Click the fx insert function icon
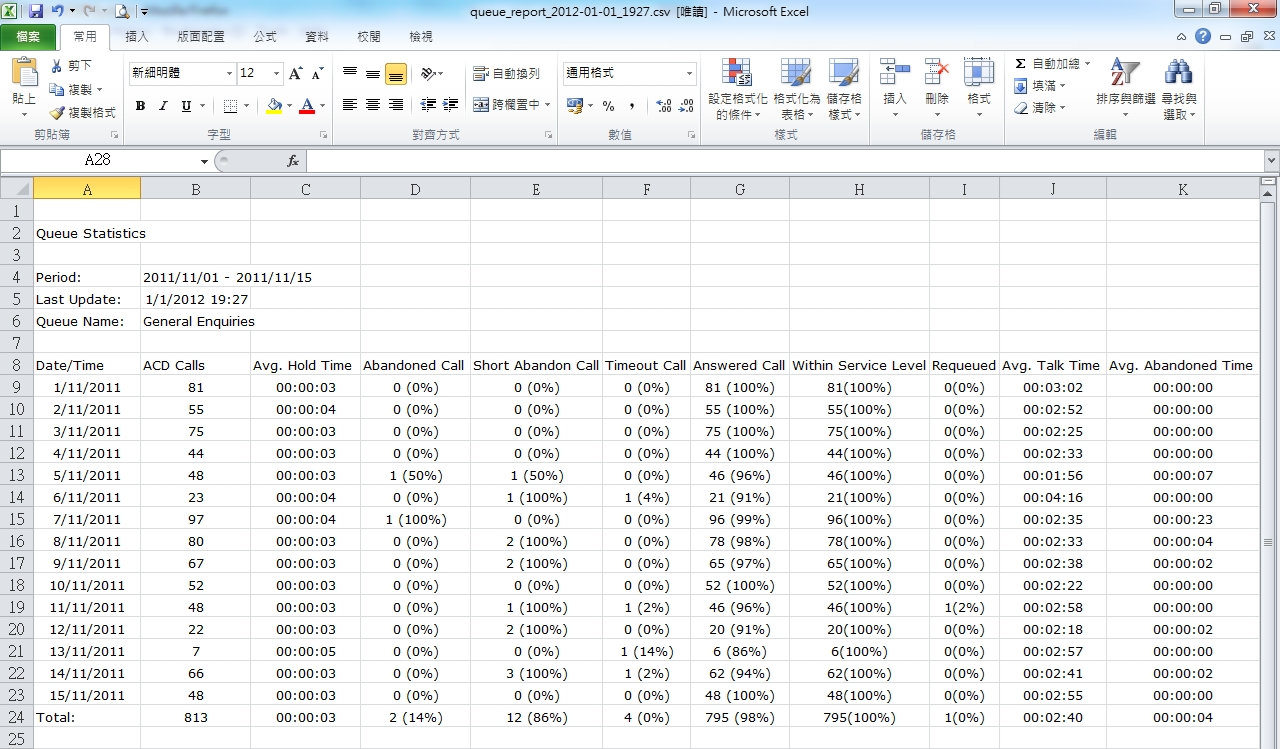1280x749 pixels. coord(293,161)
